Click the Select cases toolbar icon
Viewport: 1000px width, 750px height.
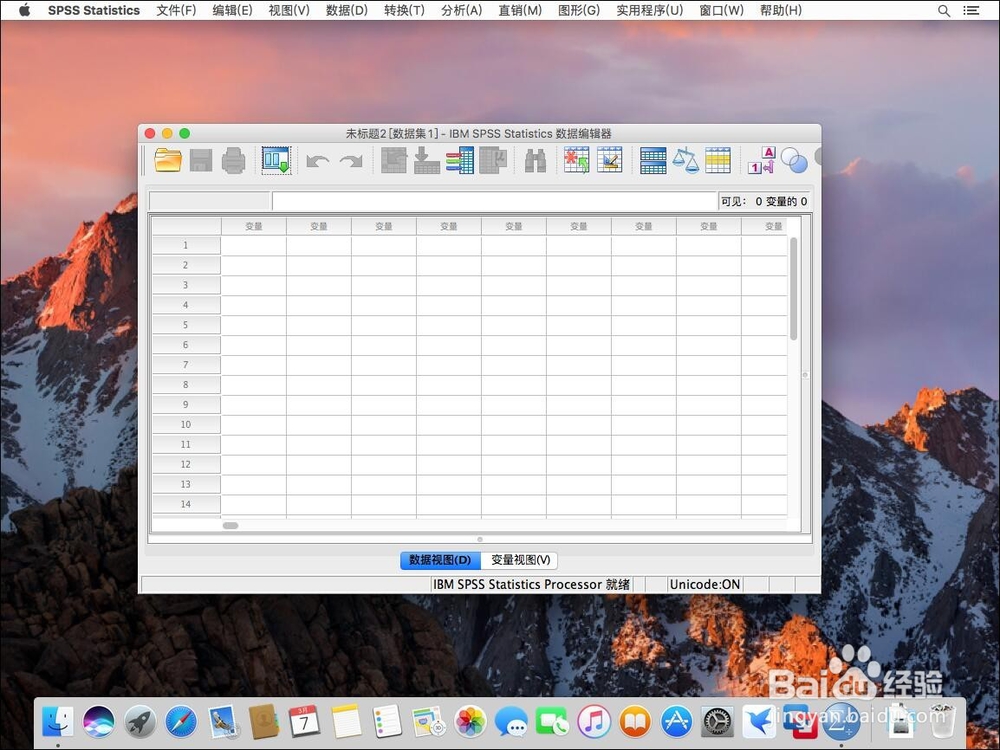click(718, 160)
